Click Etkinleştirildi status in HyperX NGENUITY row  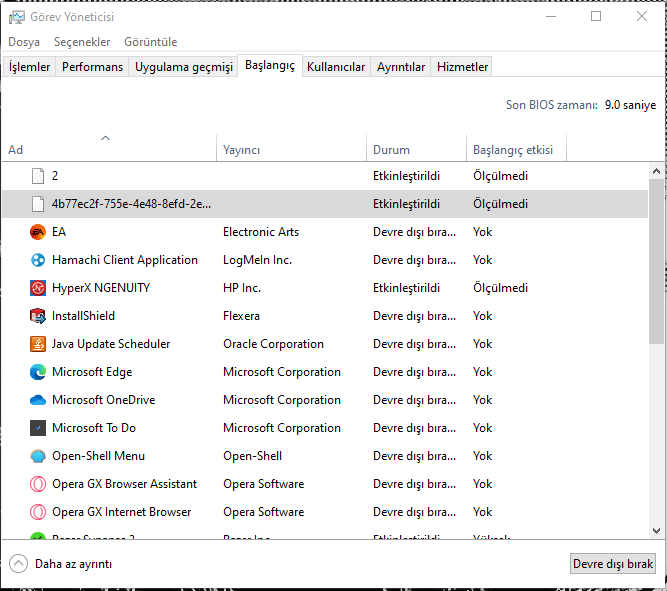pyautogui.click(x=406, y=288)
